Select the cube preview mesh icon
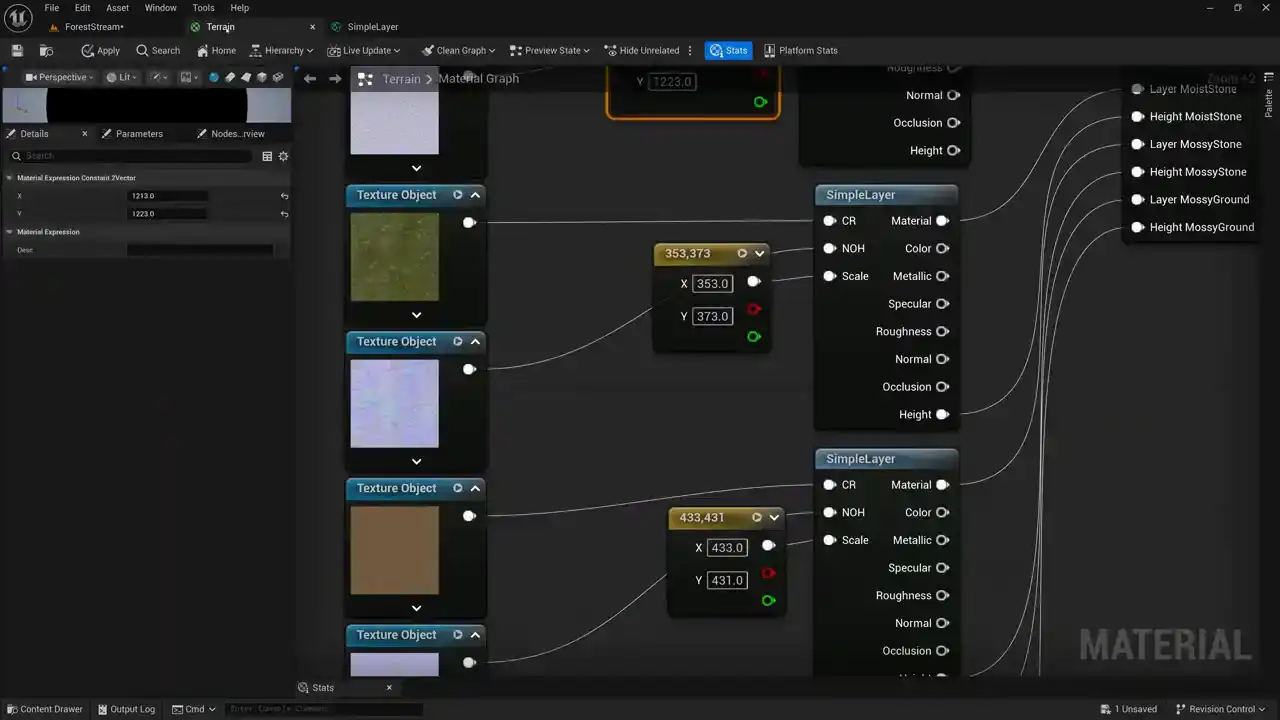The height and width of the screenshot is (720, 1280). [x=262, y=77]
